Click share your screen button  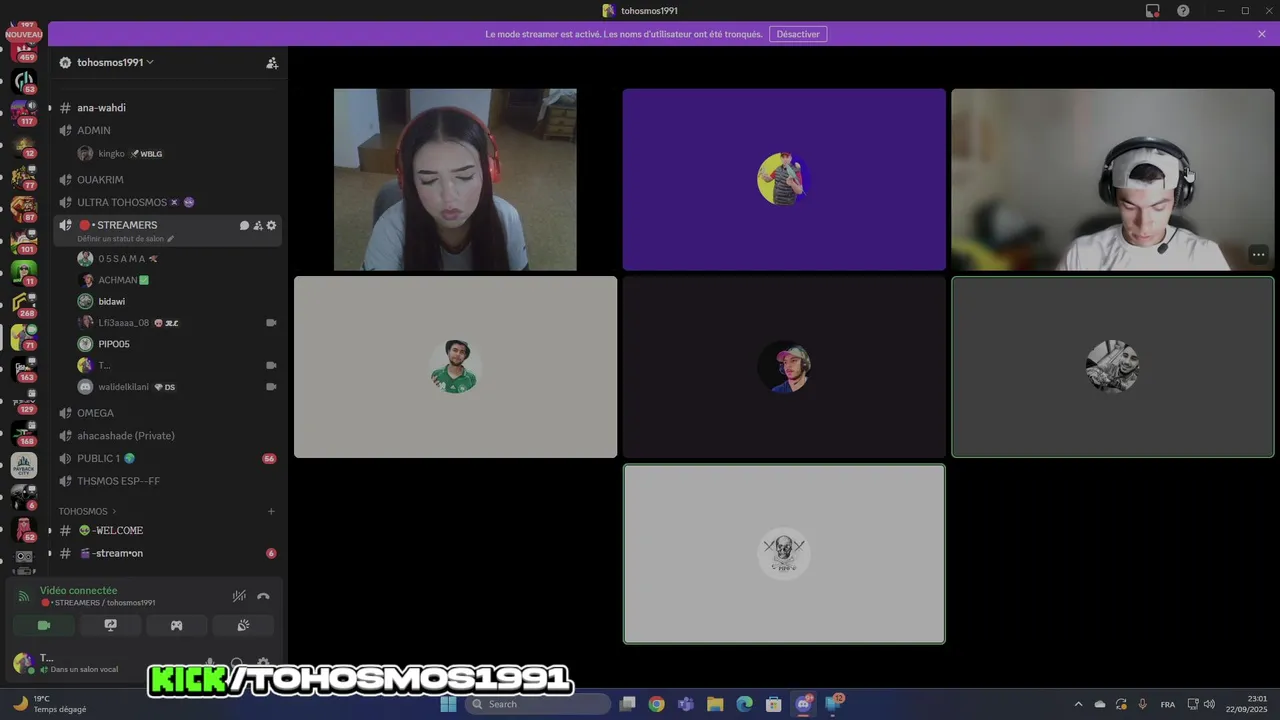(x=110, y=625)
